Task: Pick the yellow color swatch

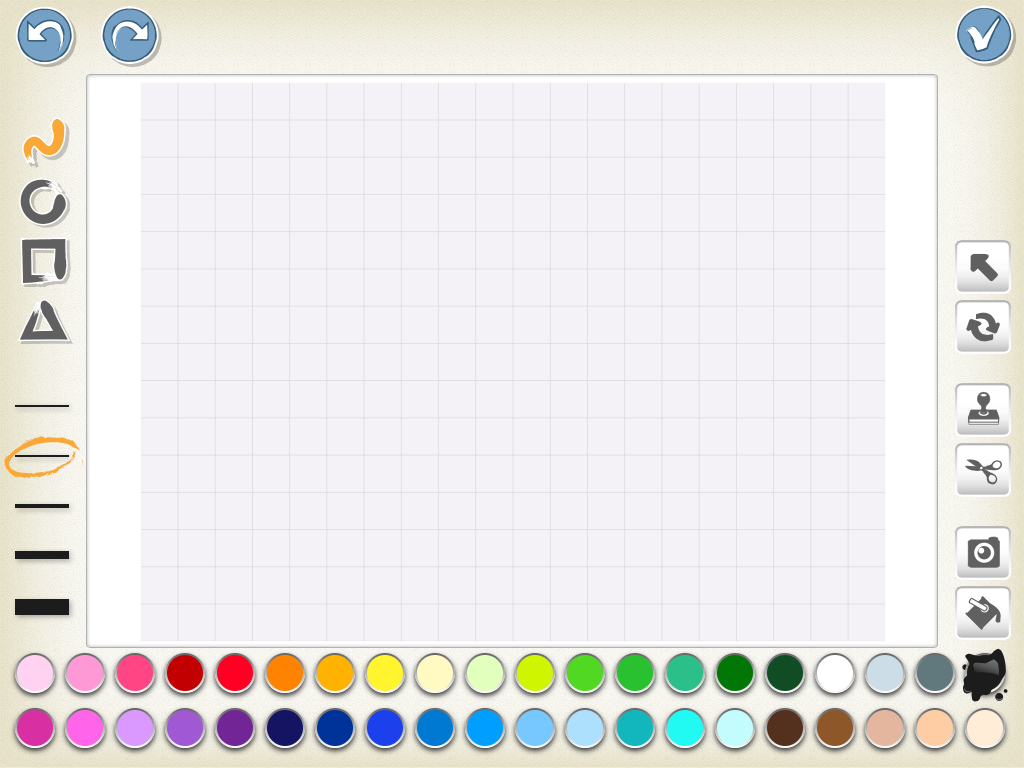Action: click(385, 673)
